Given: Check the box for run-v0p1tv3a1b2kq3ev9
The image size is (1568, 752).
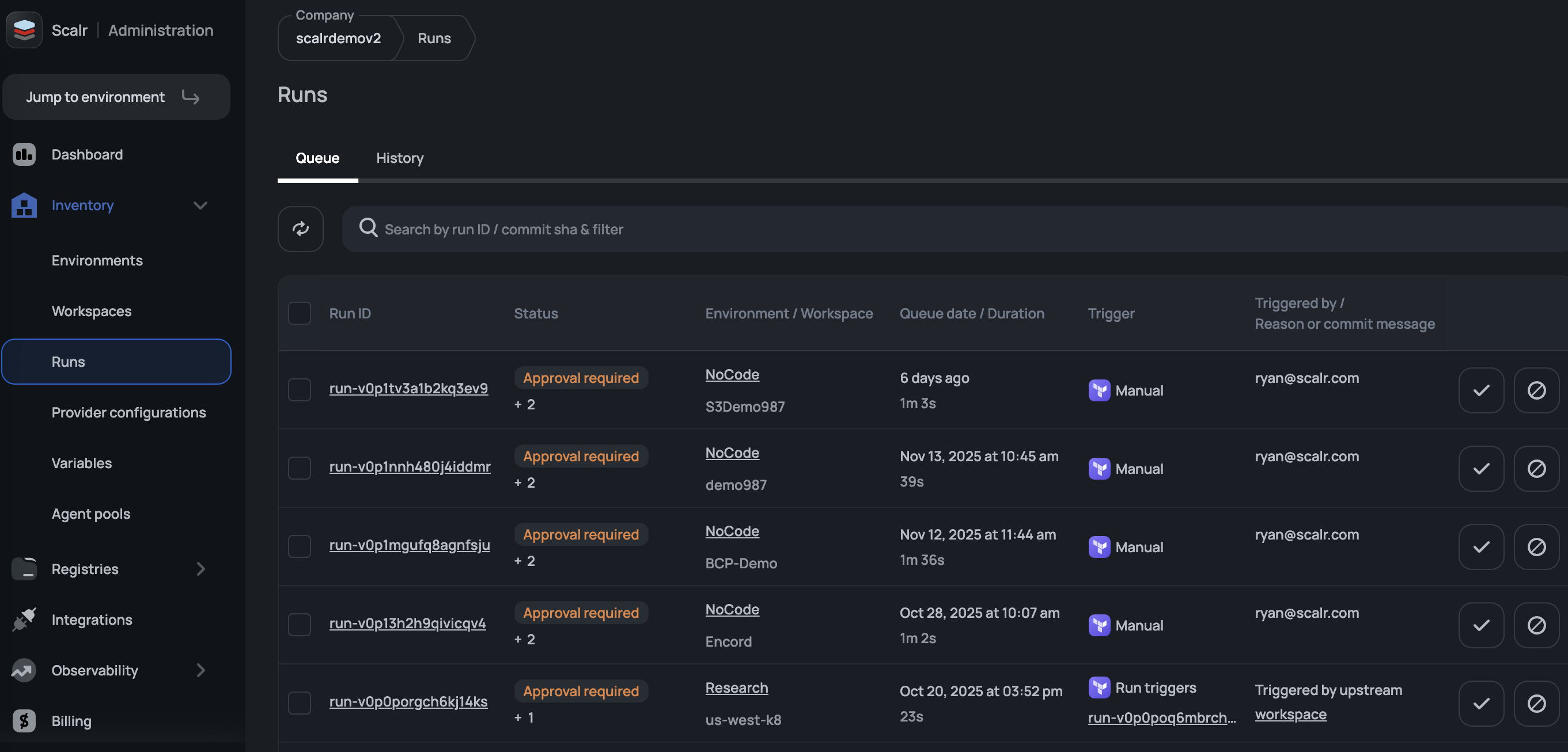Looking at the screenshot, I should pyautogui.click(x=299, y=389).
